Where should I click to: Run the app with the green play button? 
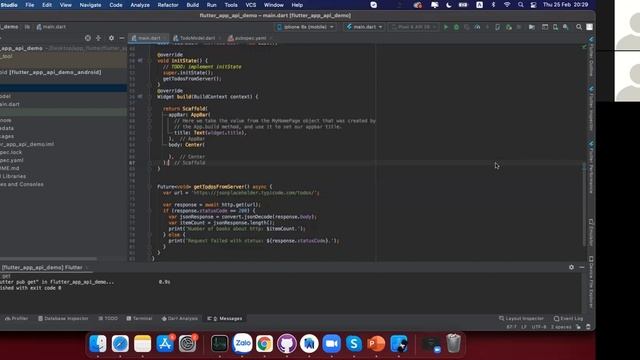pyautogui.click(x=446, y=27)
